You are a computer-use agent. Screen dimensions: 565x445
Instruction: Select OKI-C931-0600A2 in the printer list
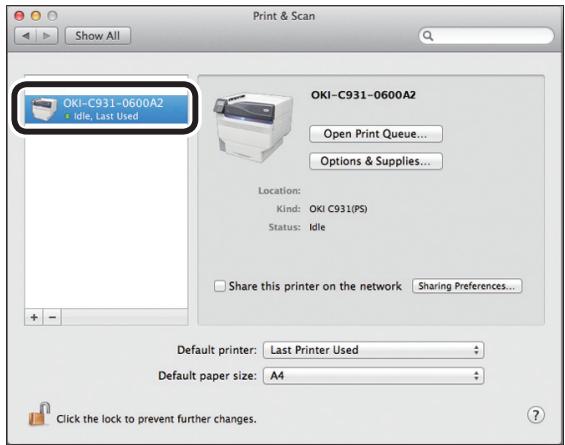click(x=106, y=109)
